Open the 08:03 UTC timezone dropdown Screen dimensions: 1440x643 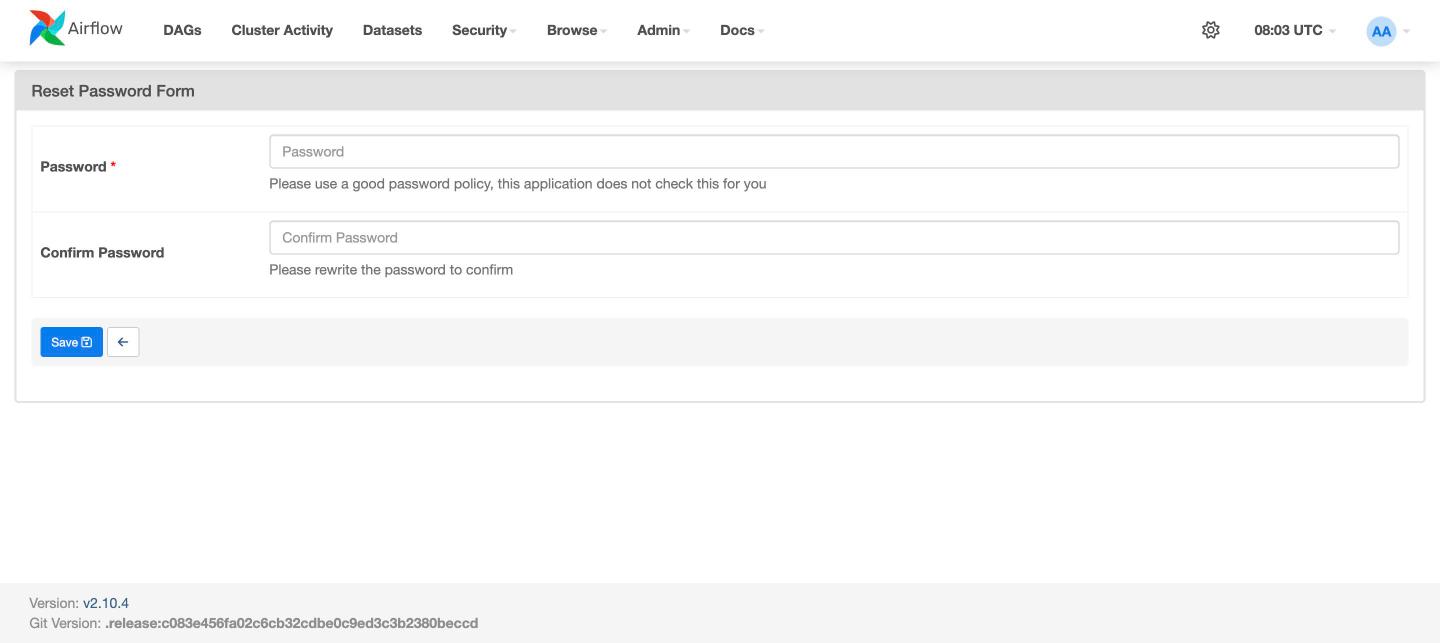[x=1295, y=30]
